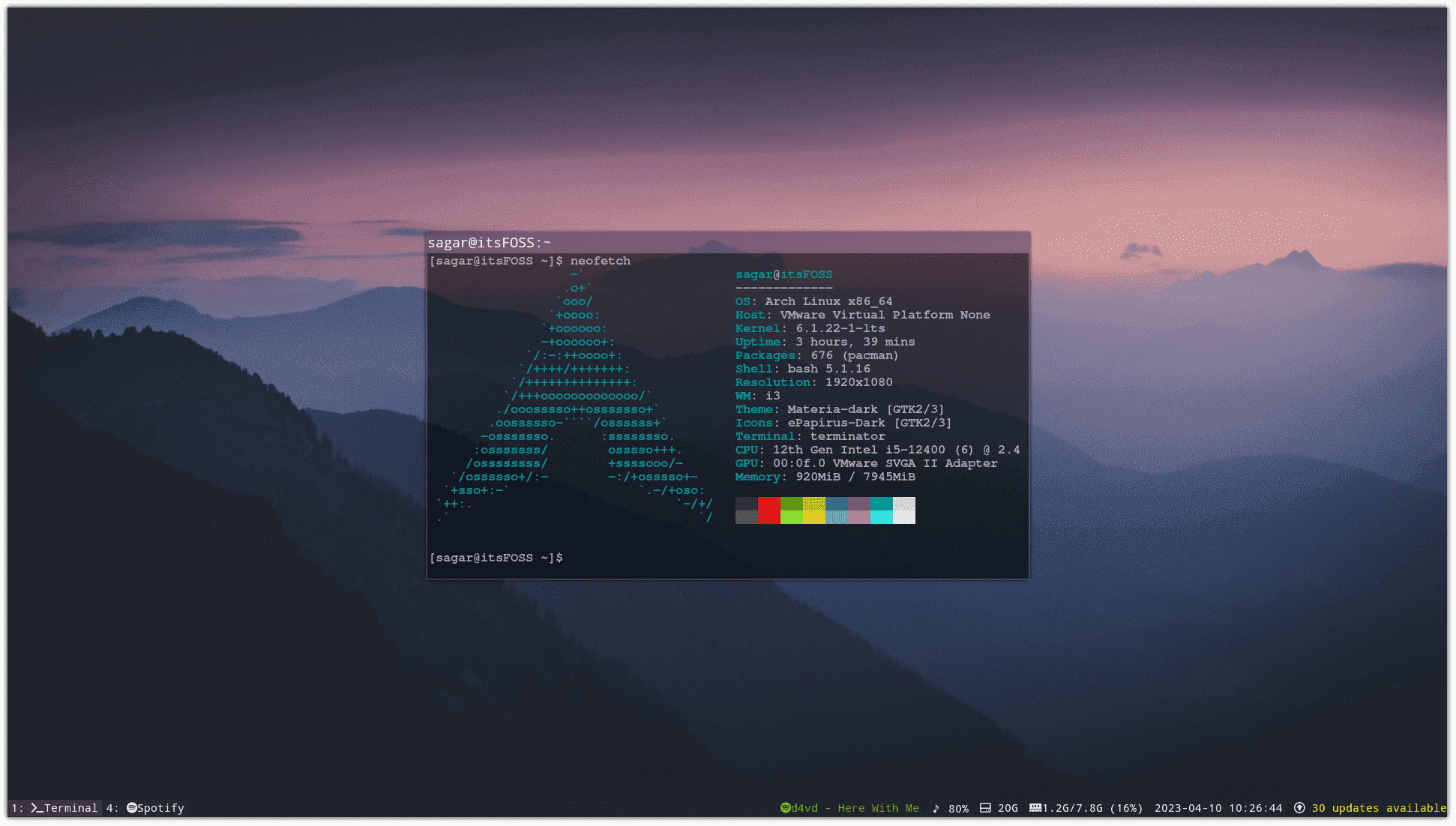Click the circular update arrow icon in status bar
Image resolution: width=1456 pixels, height=826 pixels.
(x=1299, y=808)
